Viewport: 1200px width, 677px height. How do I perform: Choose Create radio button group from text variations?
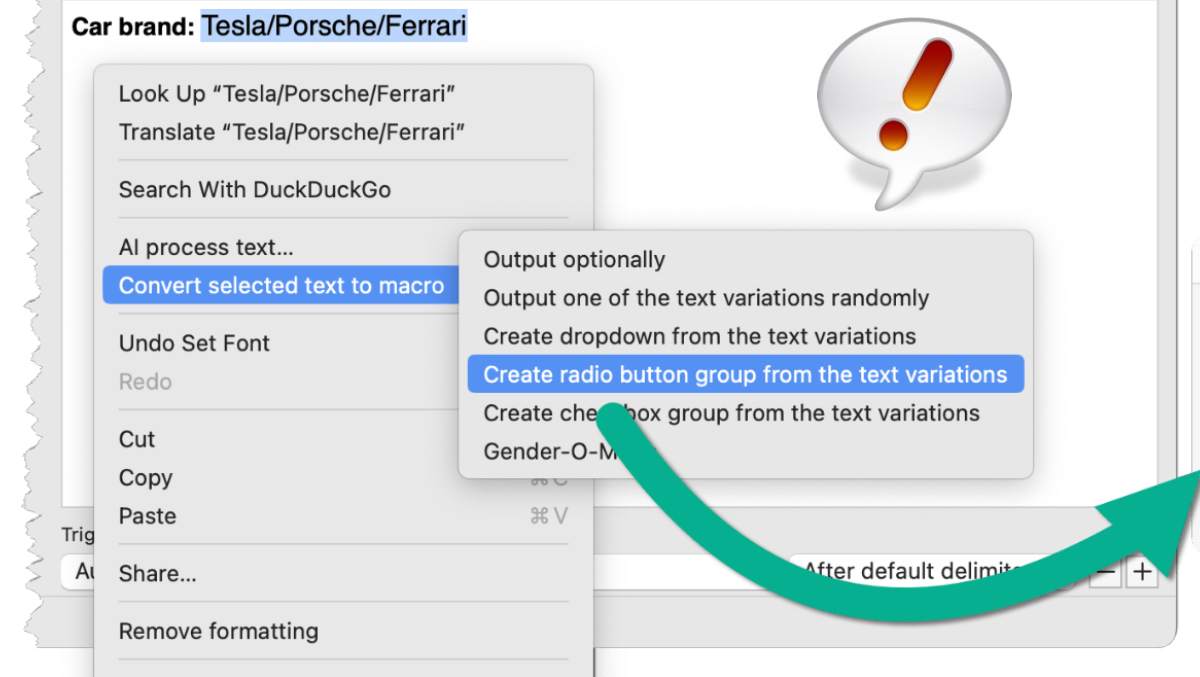click(745, 374)
